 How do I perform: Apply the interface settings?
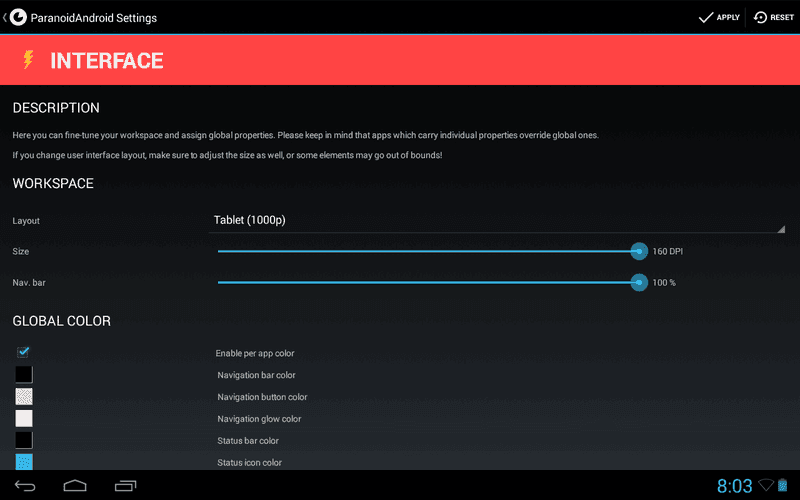click(x=719, y=17)
